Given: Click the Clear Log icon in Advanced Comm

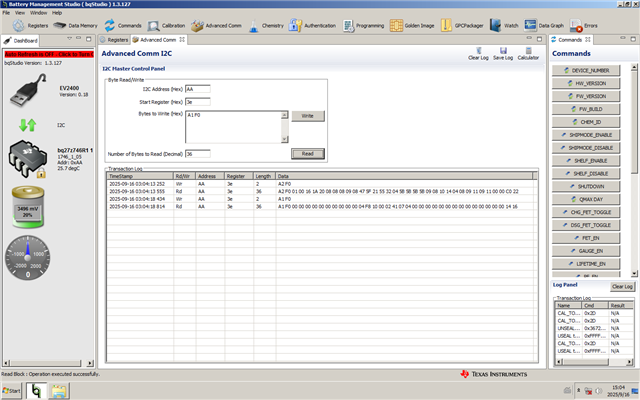Looking at the screenshot, I should [x=478, y=53].
